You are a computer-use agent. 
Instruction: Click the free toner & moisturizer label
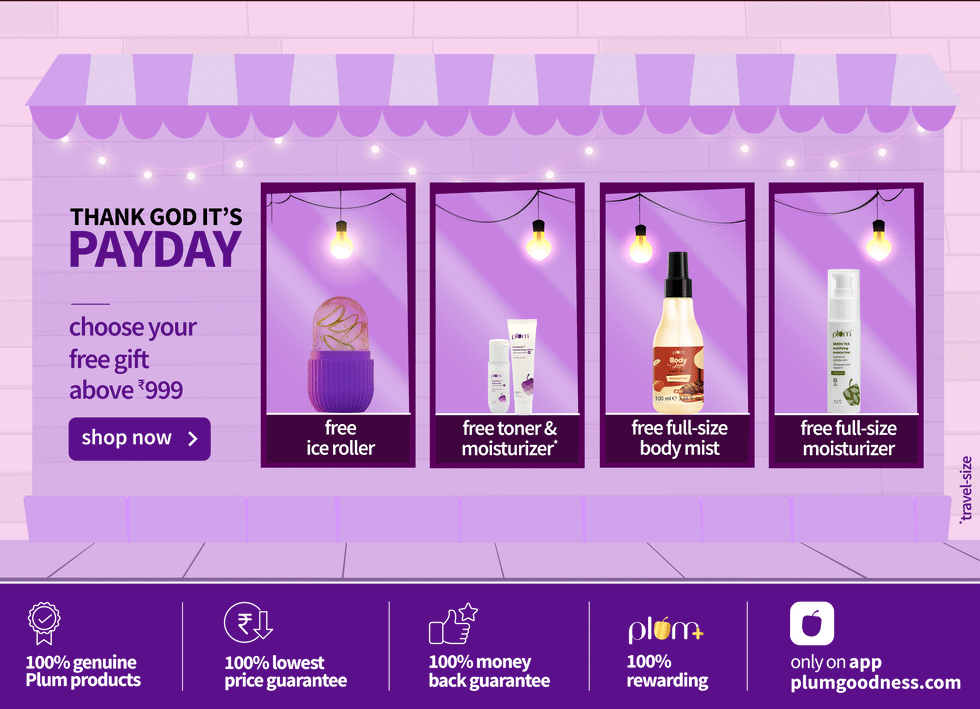coord(509,438)
